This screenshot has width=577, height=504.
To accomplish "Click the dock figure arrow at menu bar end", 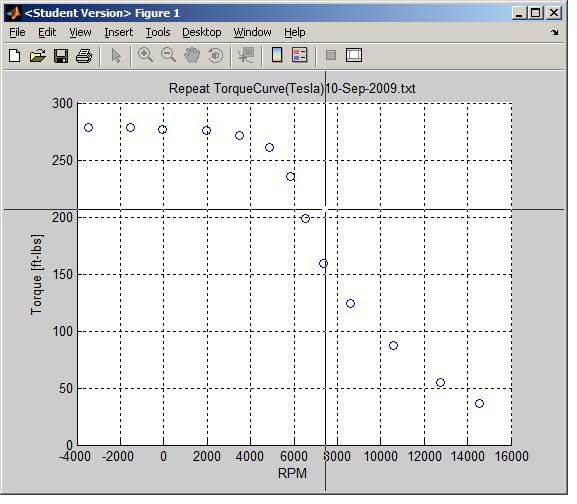I will (555, 32).
